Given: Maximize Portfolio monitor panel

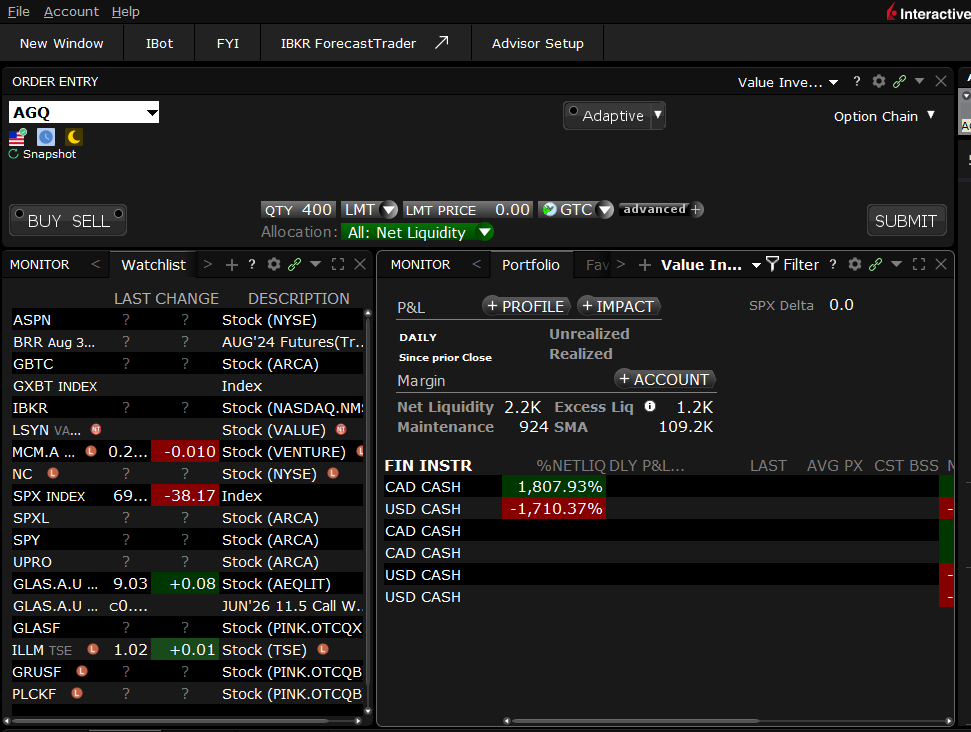Looking at the screenshot, I should coord(919,264).
